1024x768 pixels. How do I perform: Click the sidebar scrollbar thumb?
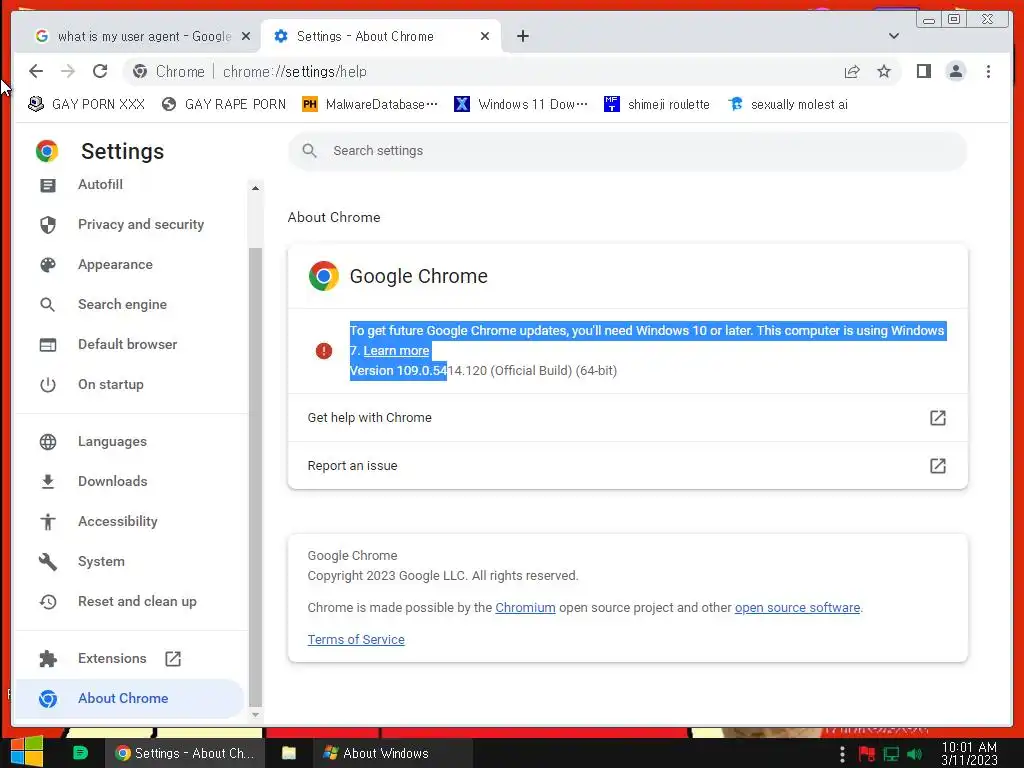[255, 477]
